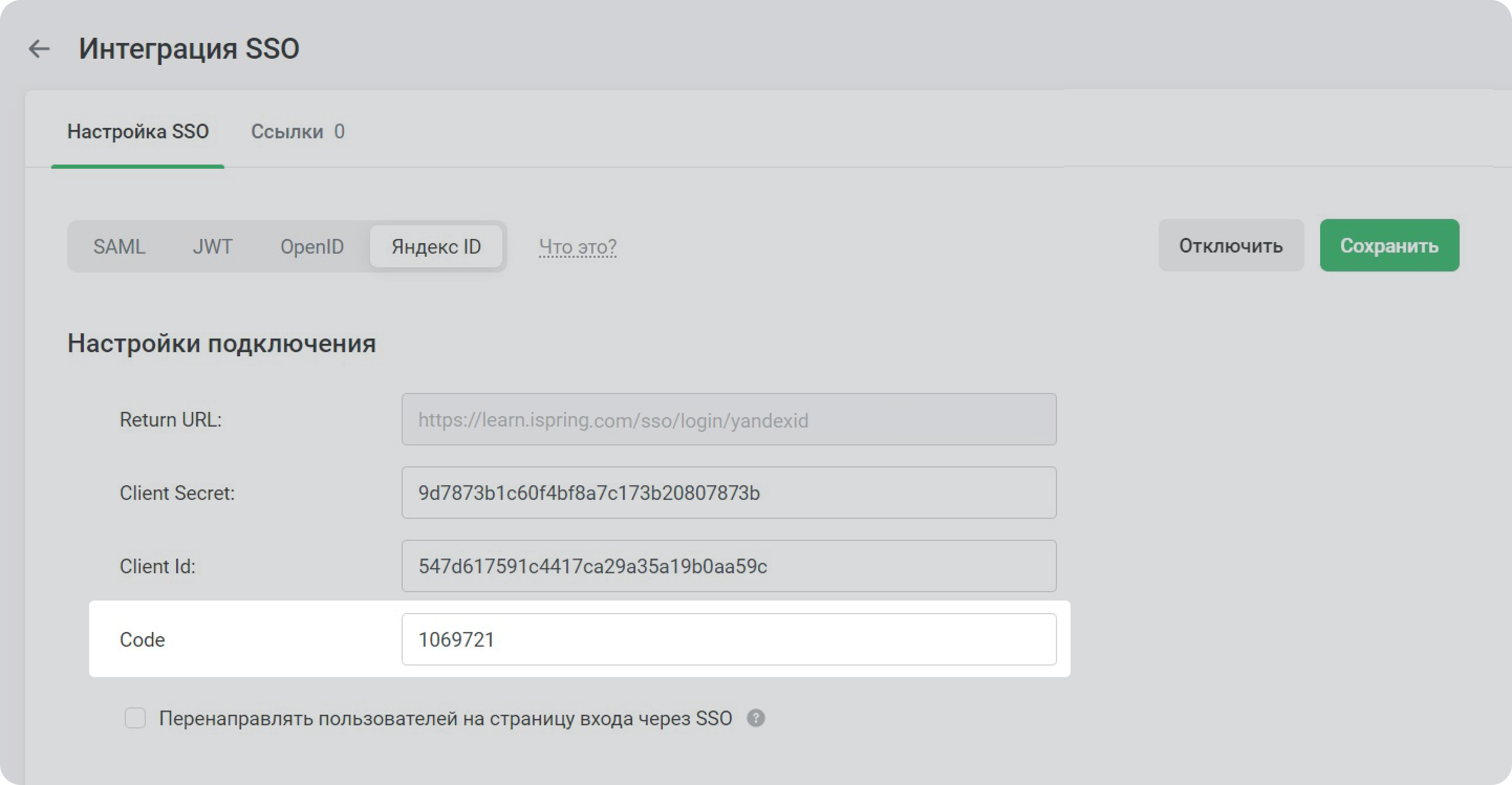This screenshot has height=785, width=1512.
Task: Click the Client Id: label
Action: pos(157,566)
